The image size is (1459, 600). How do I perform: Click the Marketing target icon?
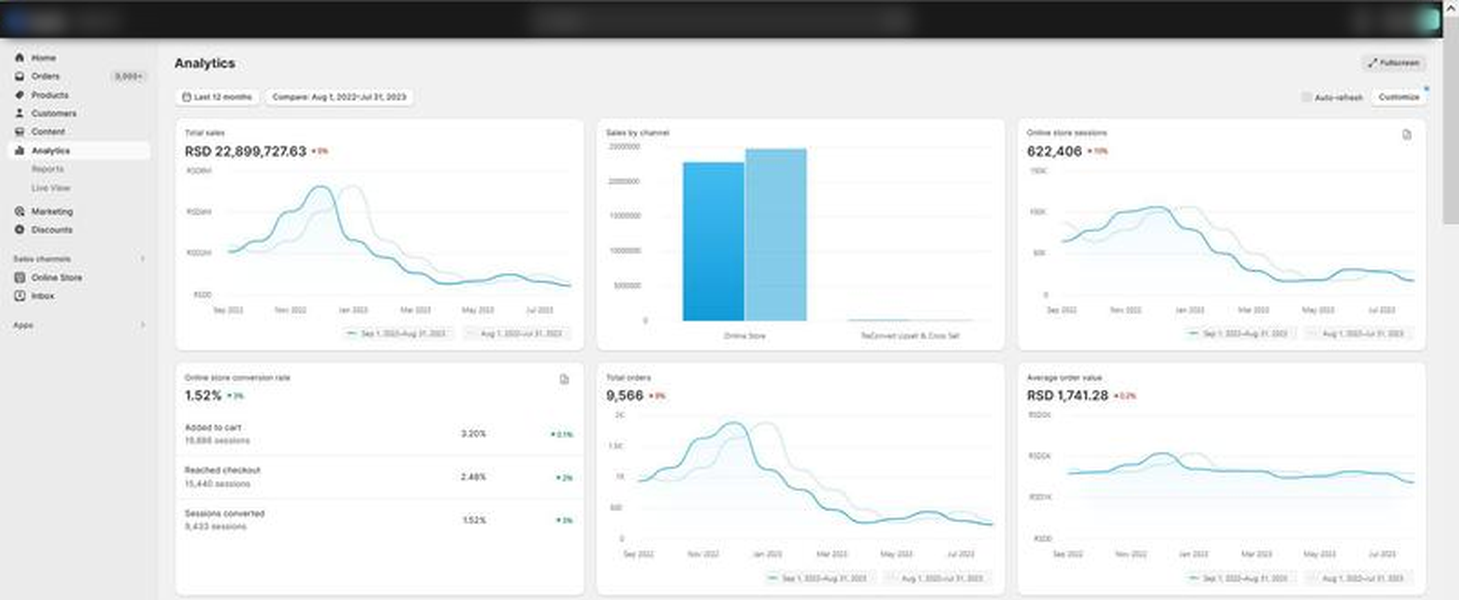[x=19, y=212]
